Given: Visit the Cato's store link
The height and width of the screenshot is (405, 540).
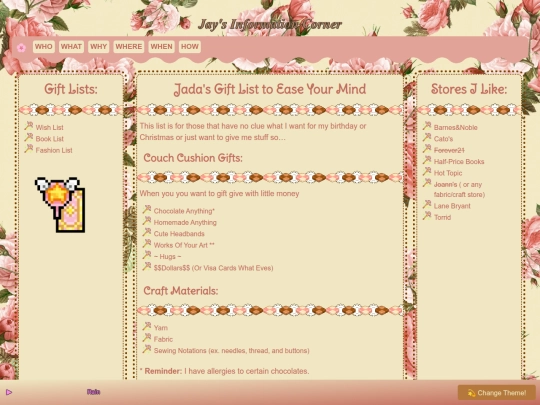Looking at the screenshot, I should point(443,139).
